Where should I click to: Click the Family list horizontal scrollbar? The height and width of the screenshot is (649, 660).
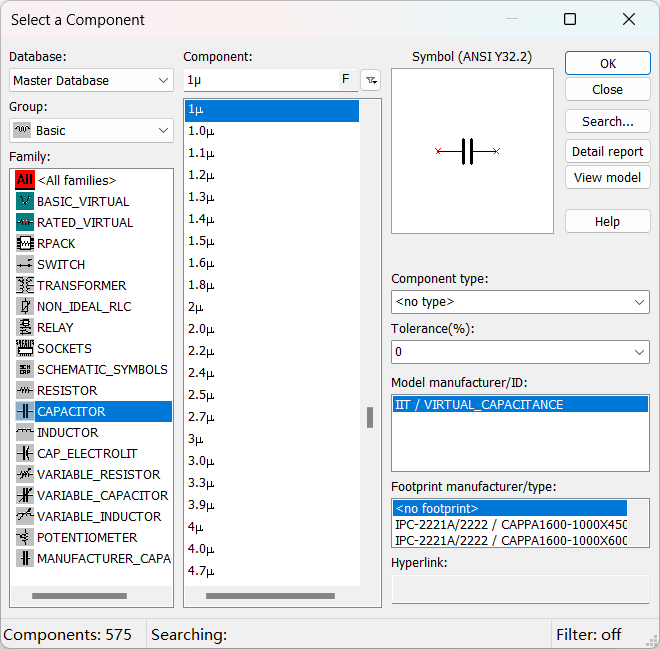click(x=80, y=596)
